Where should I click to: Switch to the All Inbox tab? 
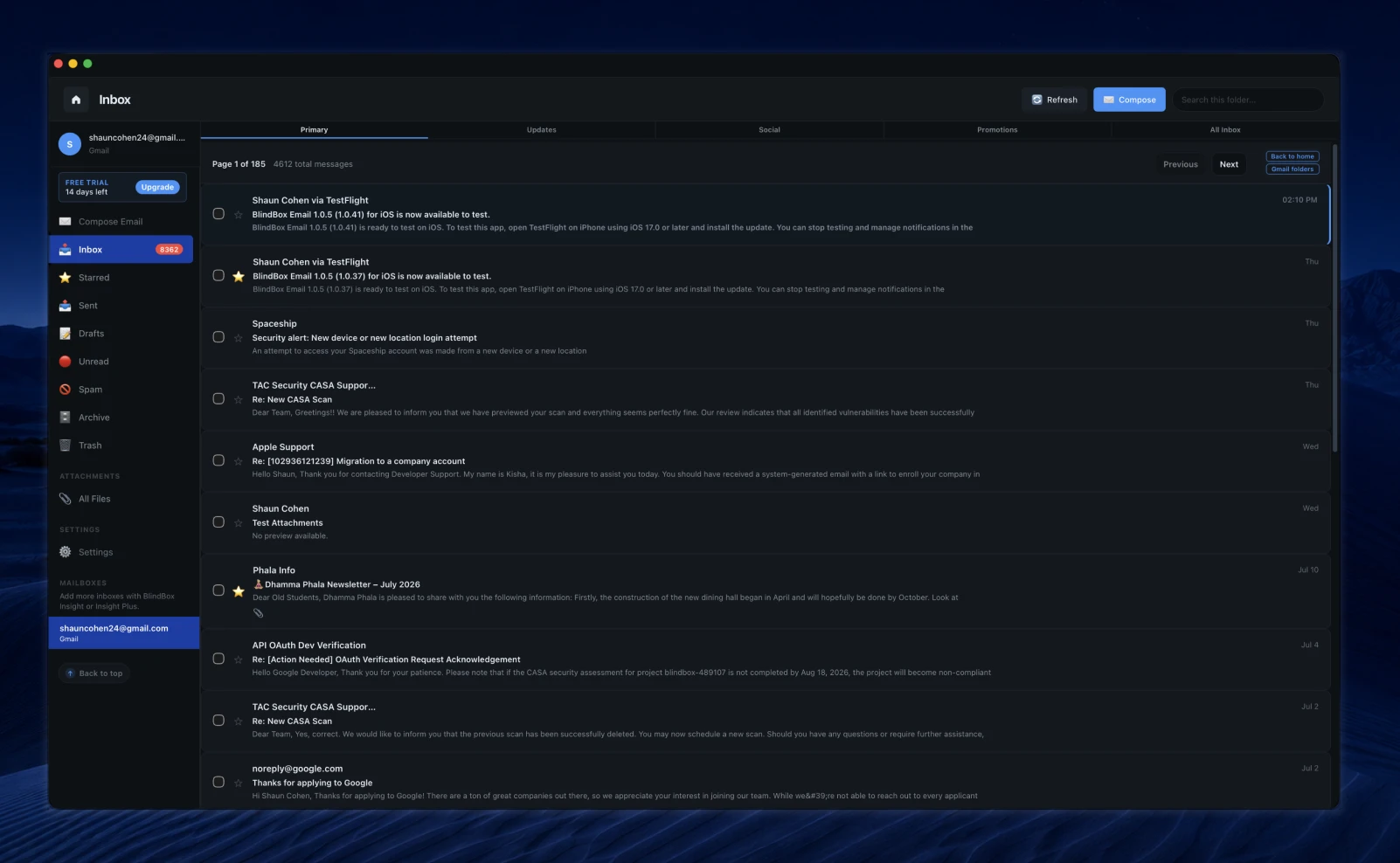(x=1224, y=129)
